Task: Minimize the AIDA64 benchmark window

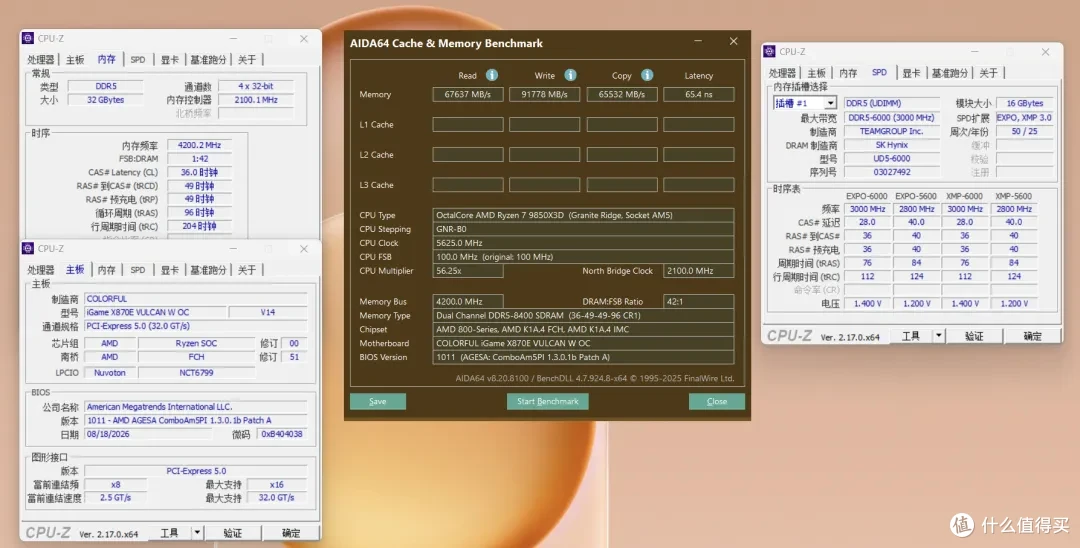Action: point(698,41)
